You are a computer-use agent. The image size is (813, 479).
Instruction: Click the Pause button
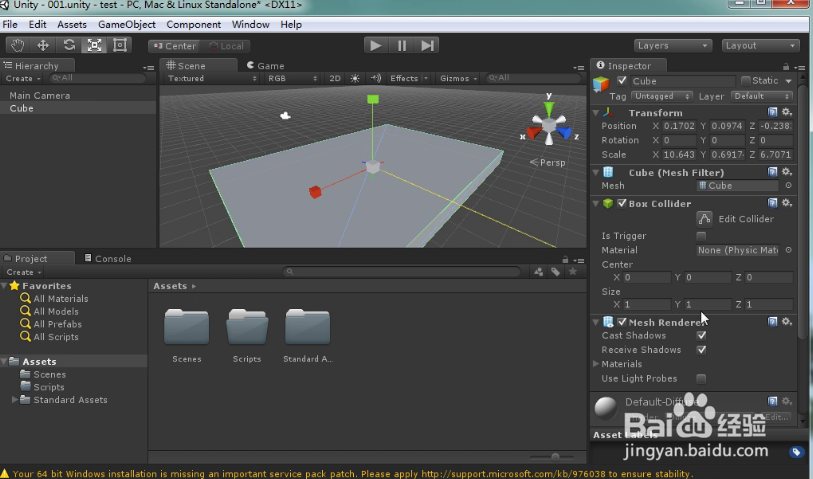click(402, 46)
